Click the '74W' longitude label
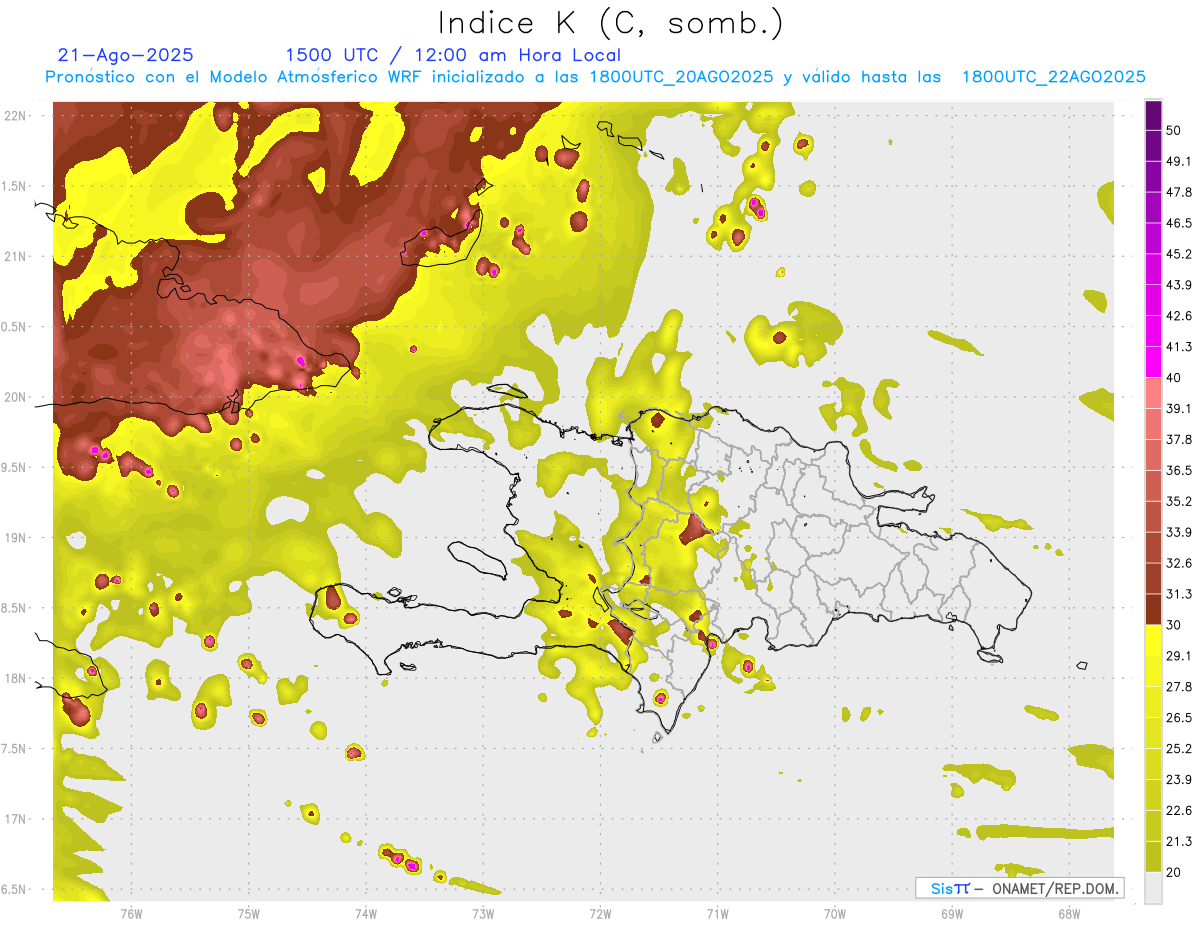This screenshot has height=927, width=1200. point(366,913)
